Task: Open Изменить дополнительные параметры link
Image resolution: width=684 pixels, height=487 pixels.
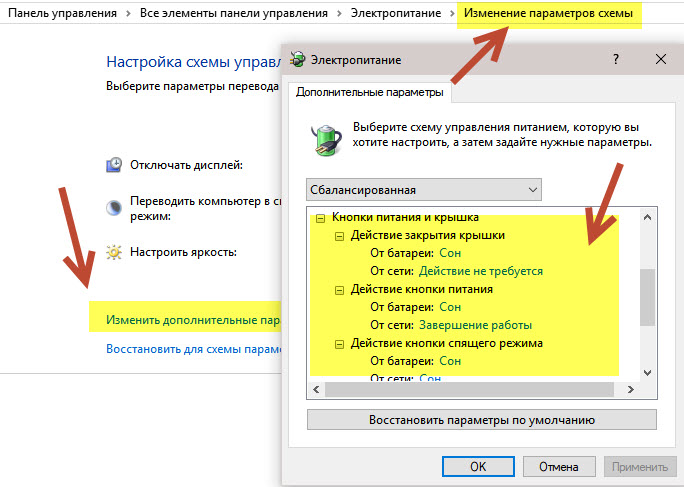Action: [x=193, y=320]
